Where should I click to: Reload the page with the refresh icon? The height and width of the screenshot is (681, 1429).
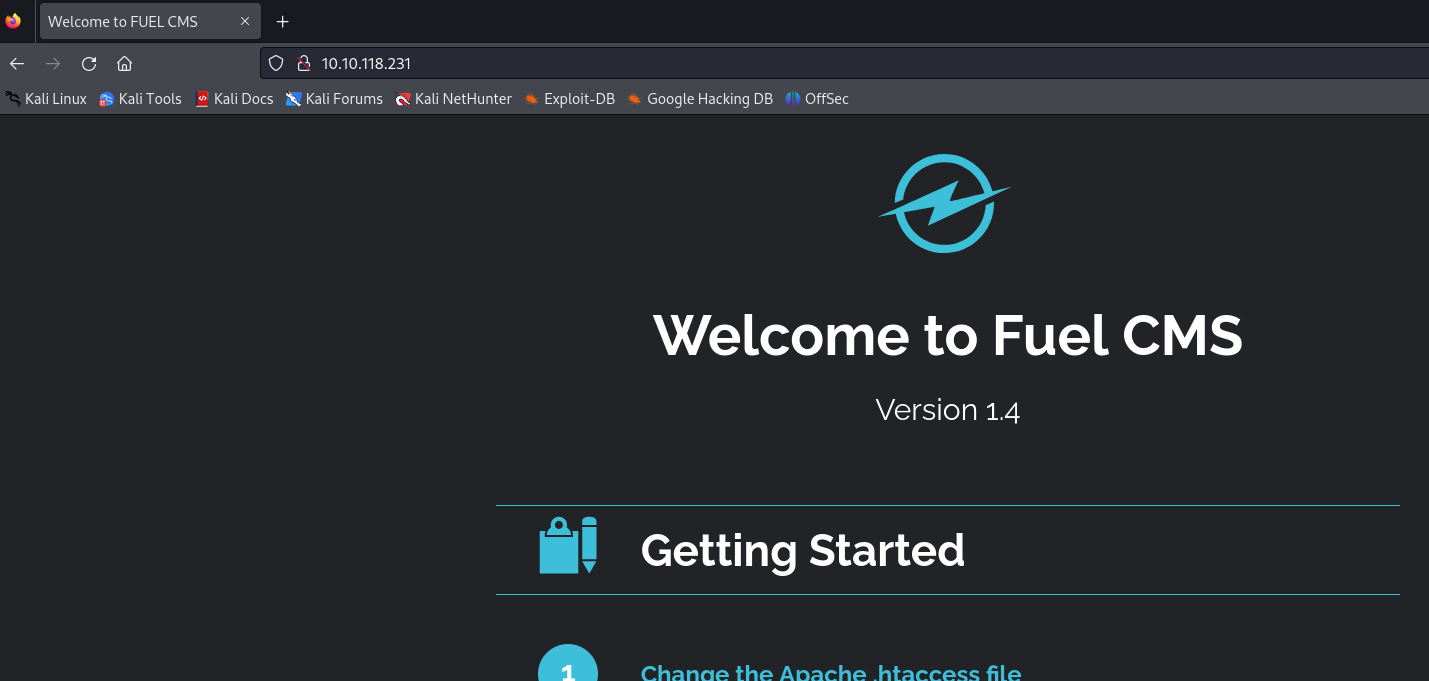(89, 64)
